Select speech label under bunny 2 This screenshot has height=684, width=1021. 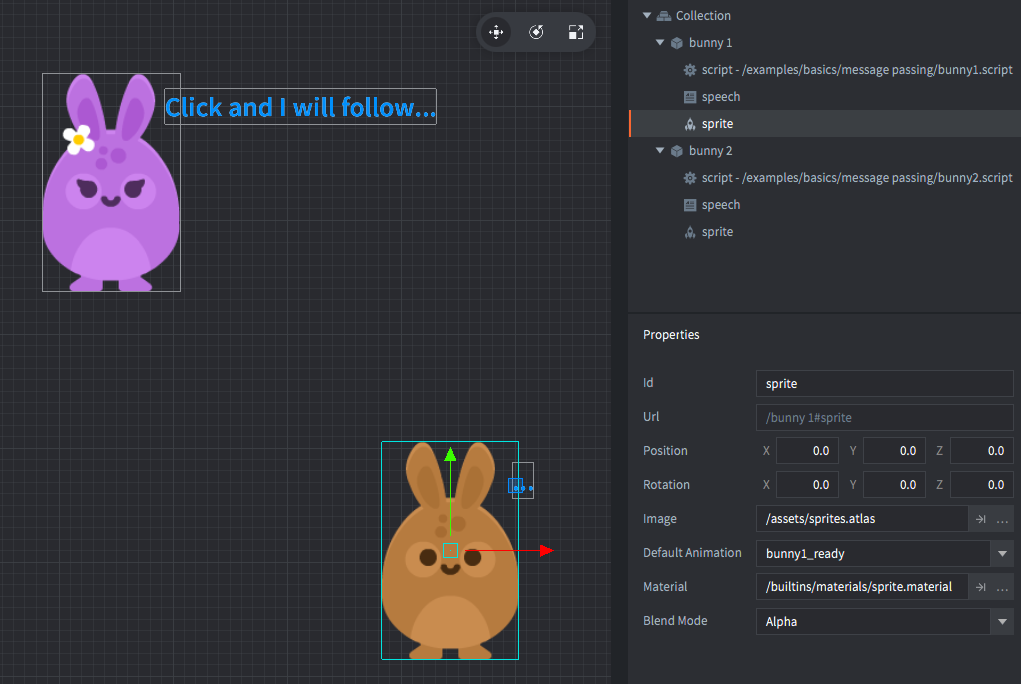(x=825, y=205)
